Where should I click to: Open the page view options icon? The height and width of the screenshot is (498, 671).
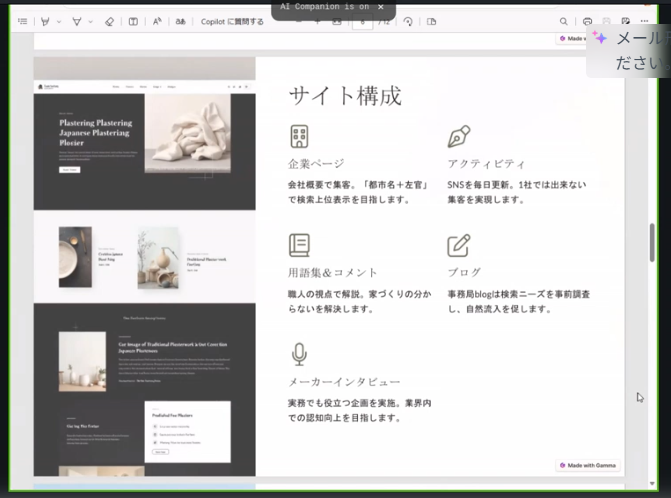[x=431, y=21]
